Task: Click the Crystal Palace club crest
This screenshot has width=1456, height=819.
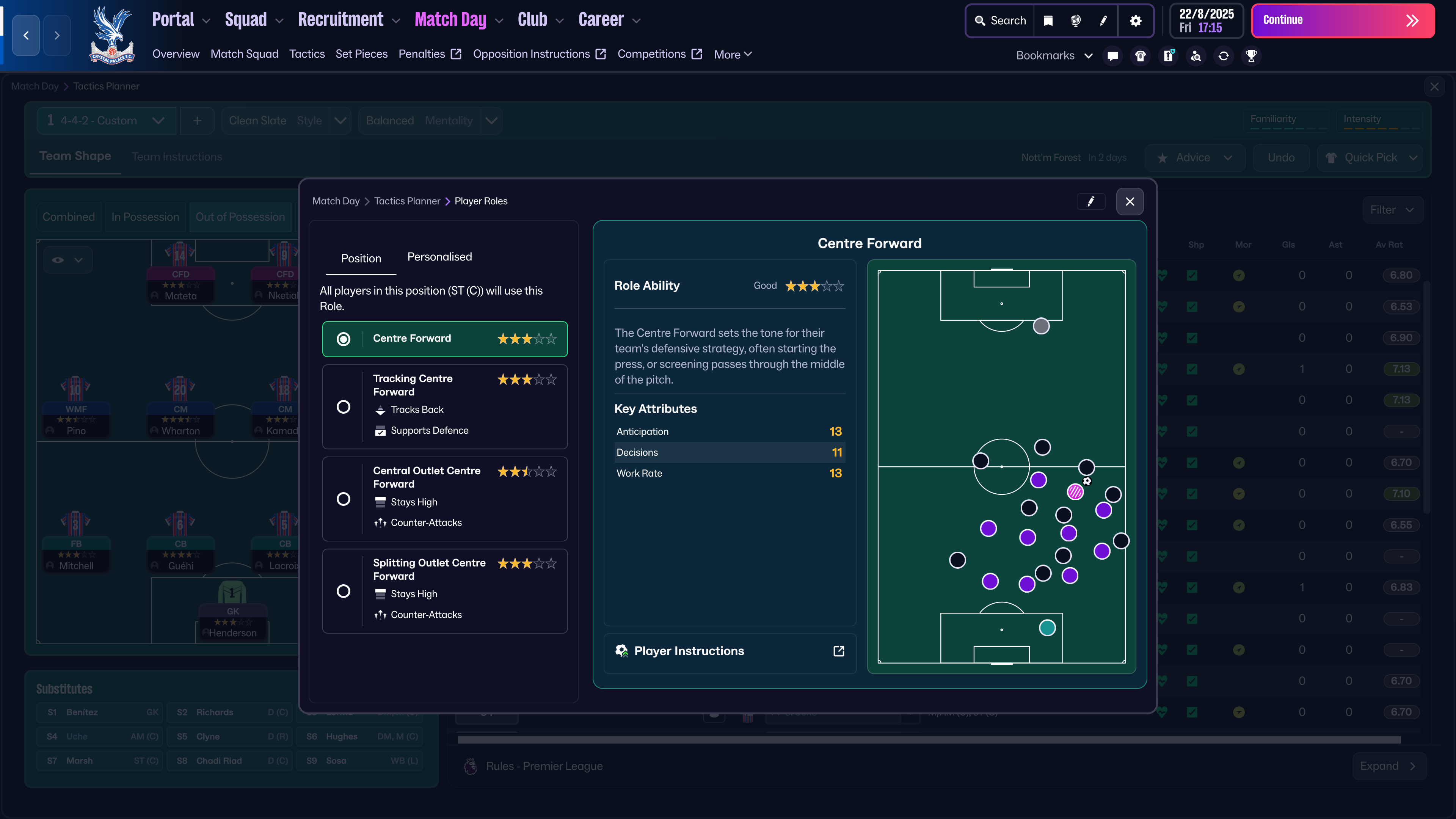Action: point(112,35)
